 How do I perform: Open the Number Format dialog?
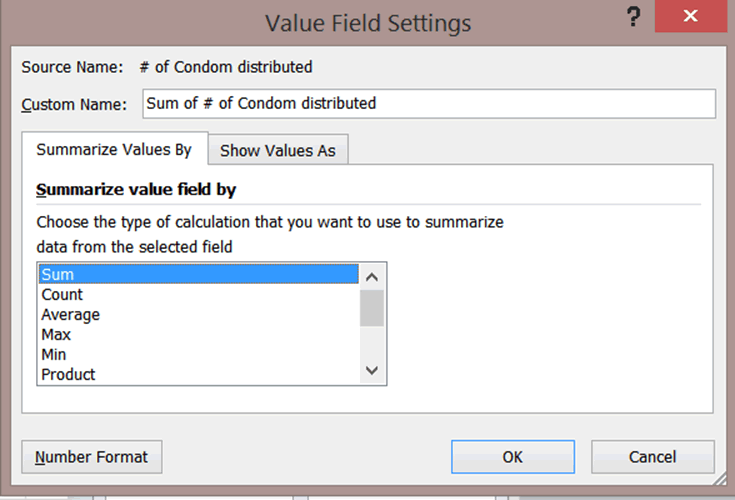92,457
